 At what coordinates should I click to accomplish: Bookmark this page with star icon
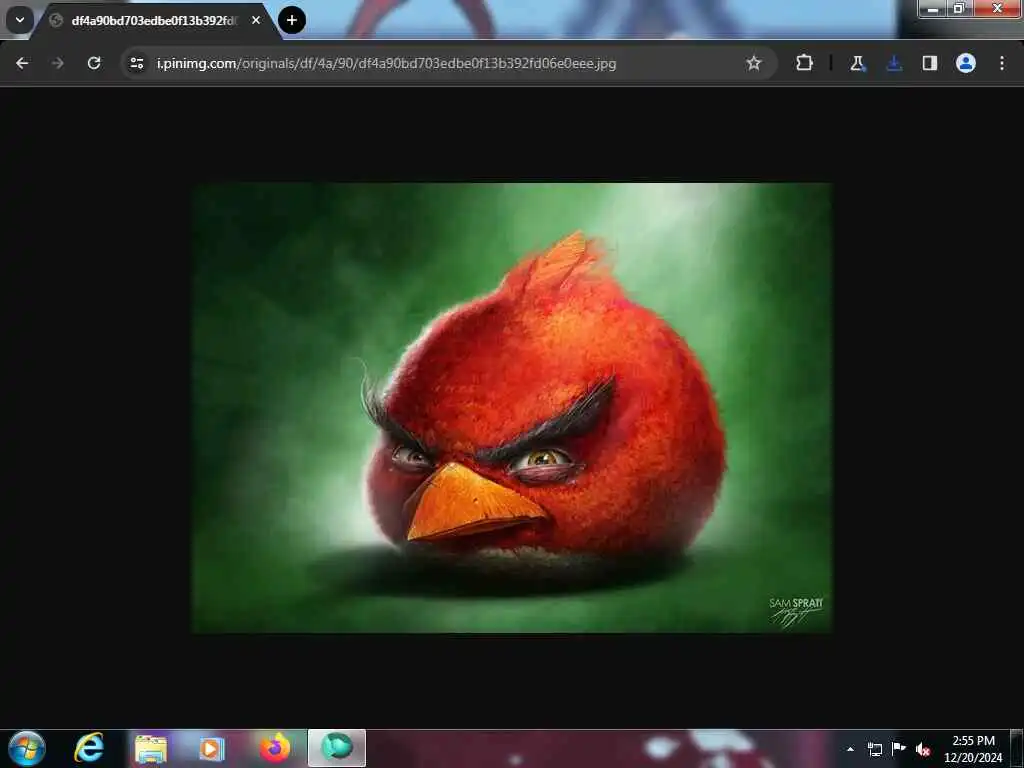pyautogui.click(x=754, y=63)
